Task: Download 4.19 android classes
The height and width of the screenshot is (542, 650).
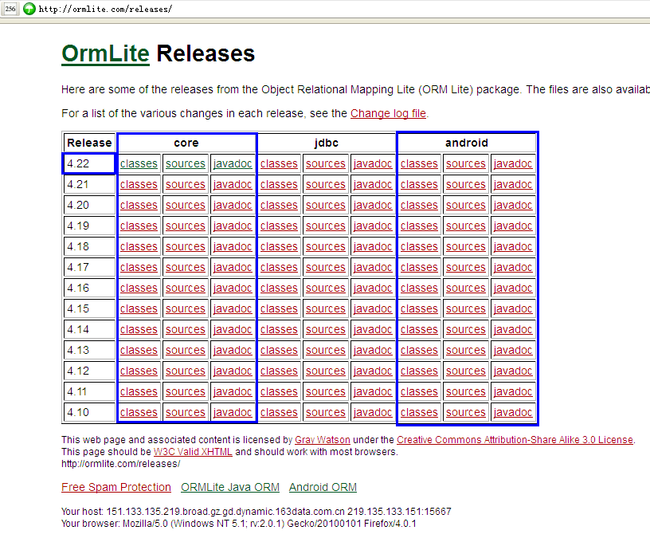Action: [419, 226]
